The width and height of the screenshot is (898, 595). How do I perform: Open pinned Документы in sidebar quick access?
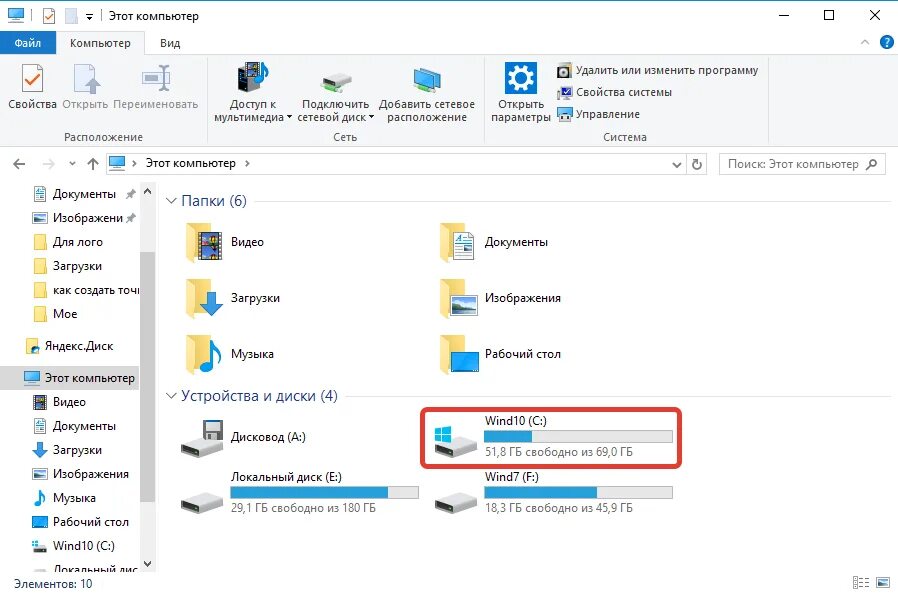[x=84, y=194]
